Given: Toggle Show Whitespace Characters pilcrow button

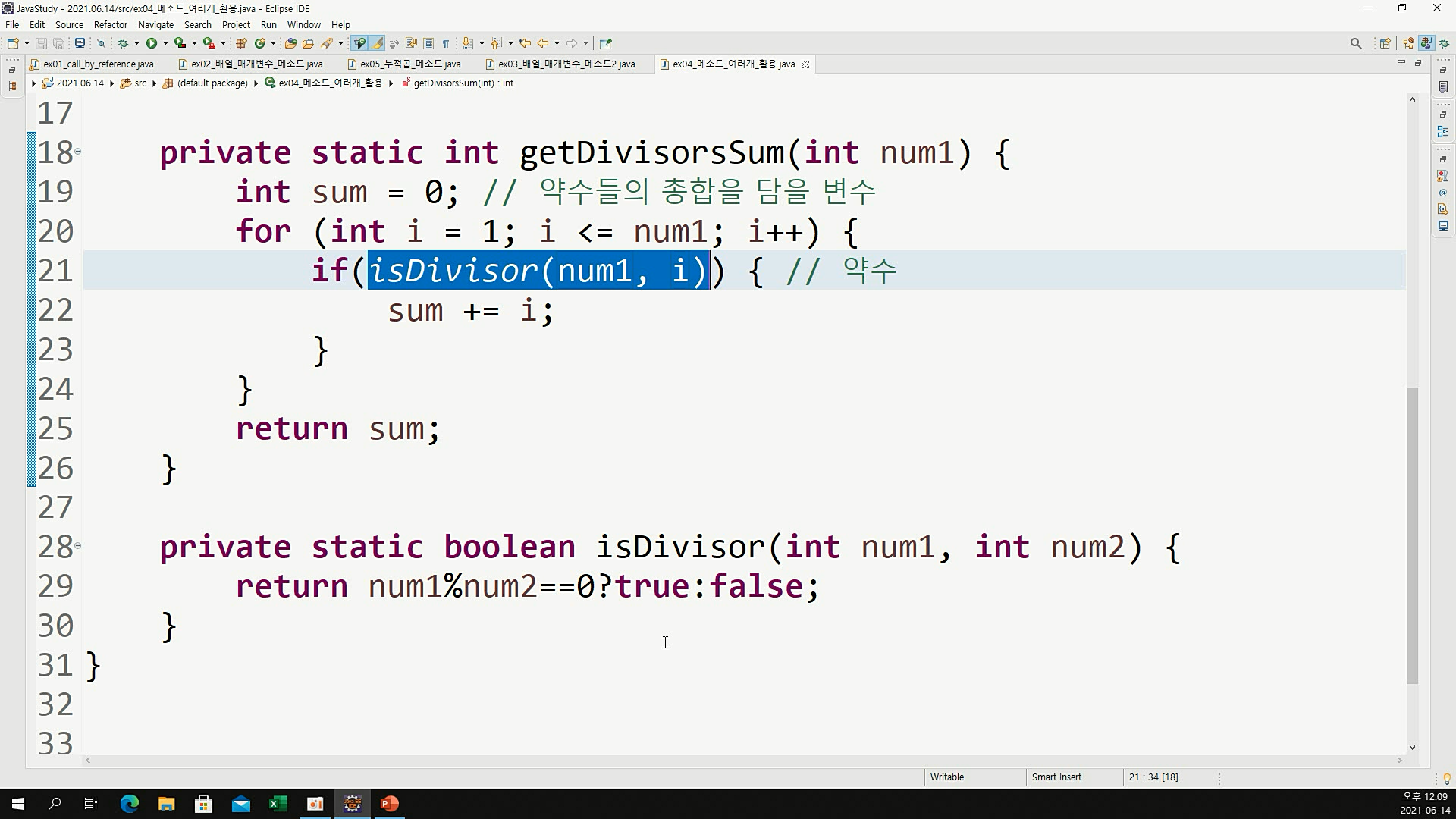Looking at the screenshot, I should [x=446, y=43].
